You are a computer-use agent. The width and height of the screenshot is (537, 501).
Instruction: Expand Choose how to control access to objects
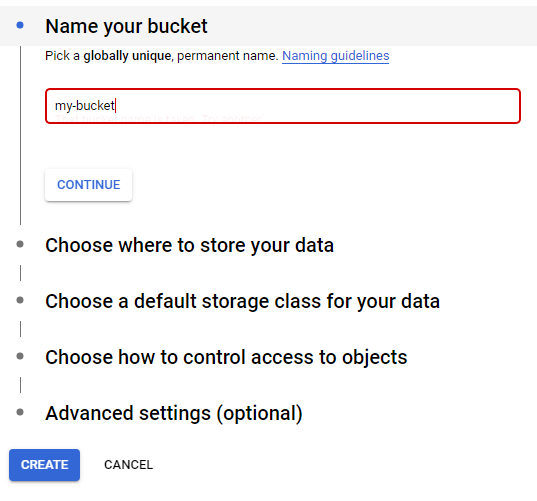tap(226, 357)
